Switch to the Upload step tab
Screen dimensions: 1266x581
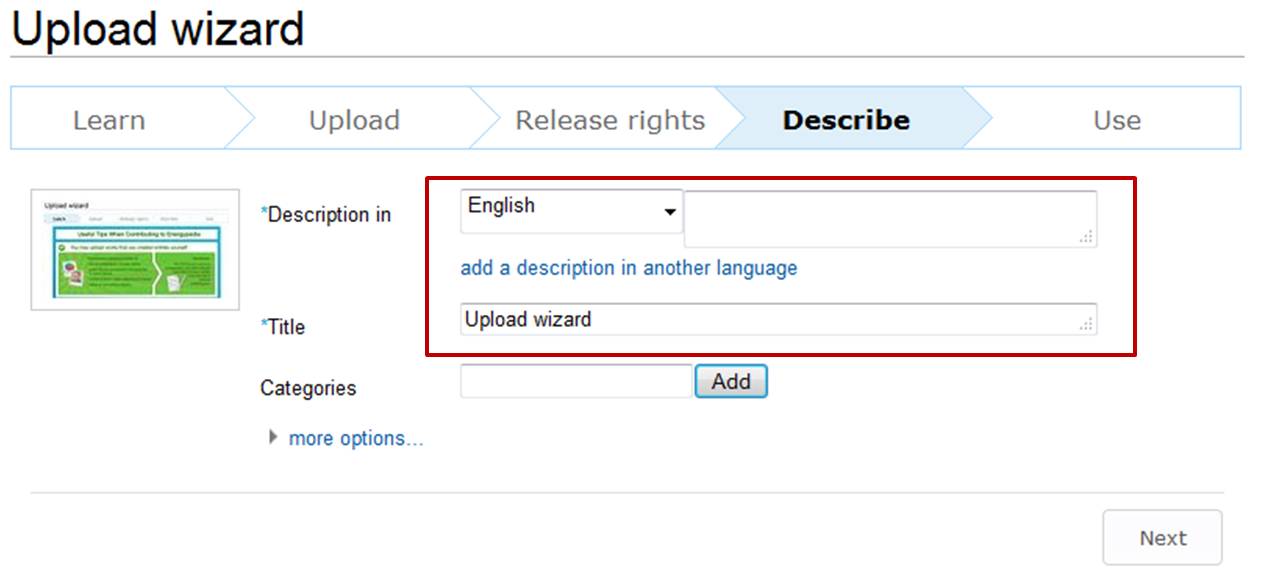coord(354,120)
